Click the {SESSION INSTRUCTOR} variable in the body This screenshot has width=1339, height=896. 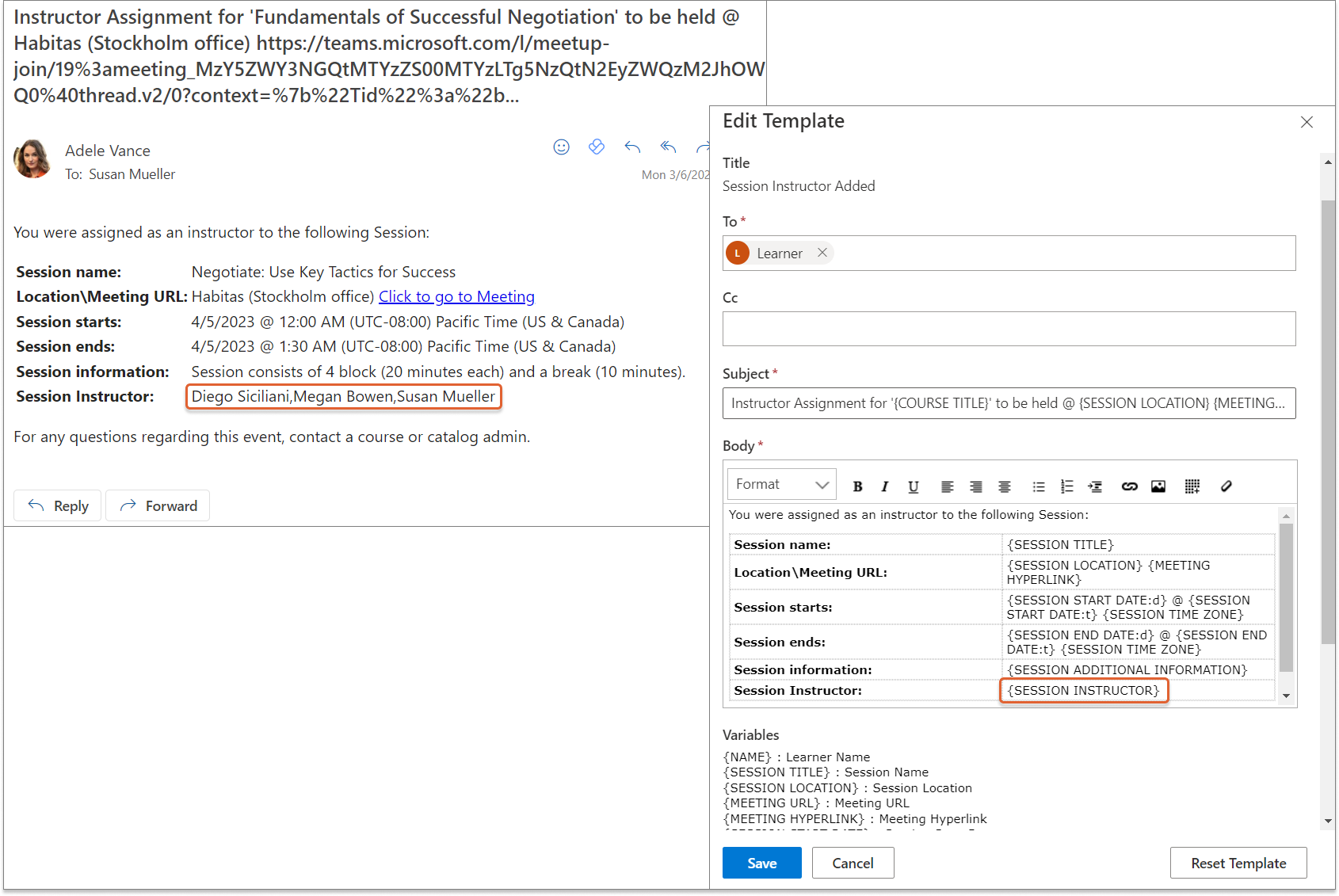[1083, 691]
